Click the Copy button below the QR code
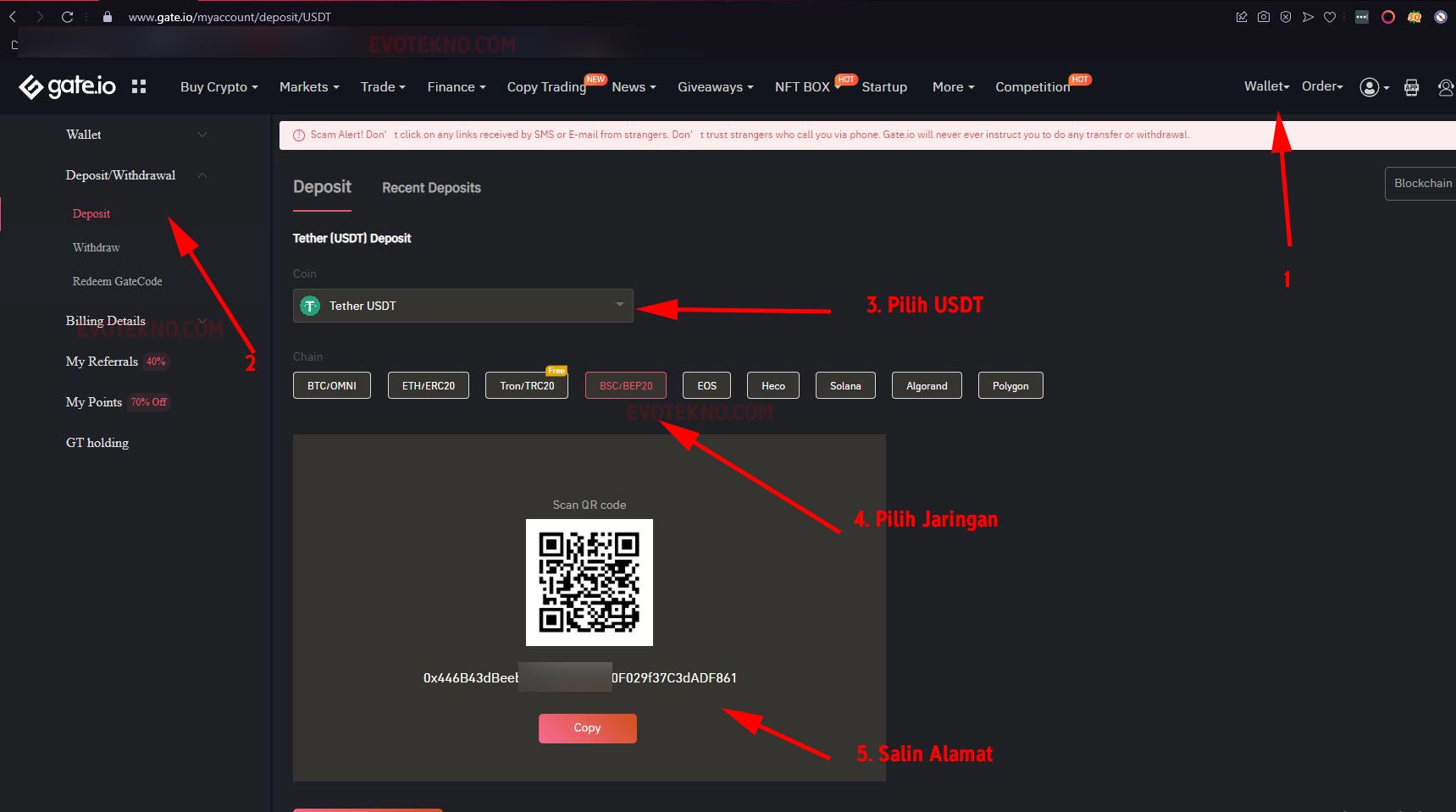The width and height of the screenshot is (1456, 812). click(x=587, y=728)
